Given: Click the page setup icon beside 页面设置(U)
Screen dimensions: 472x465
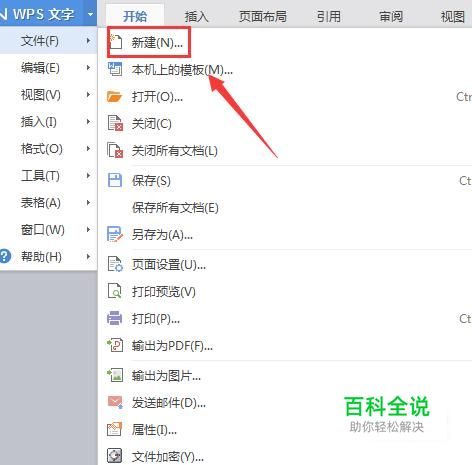Looking at the screenshot, I should 115,264.
